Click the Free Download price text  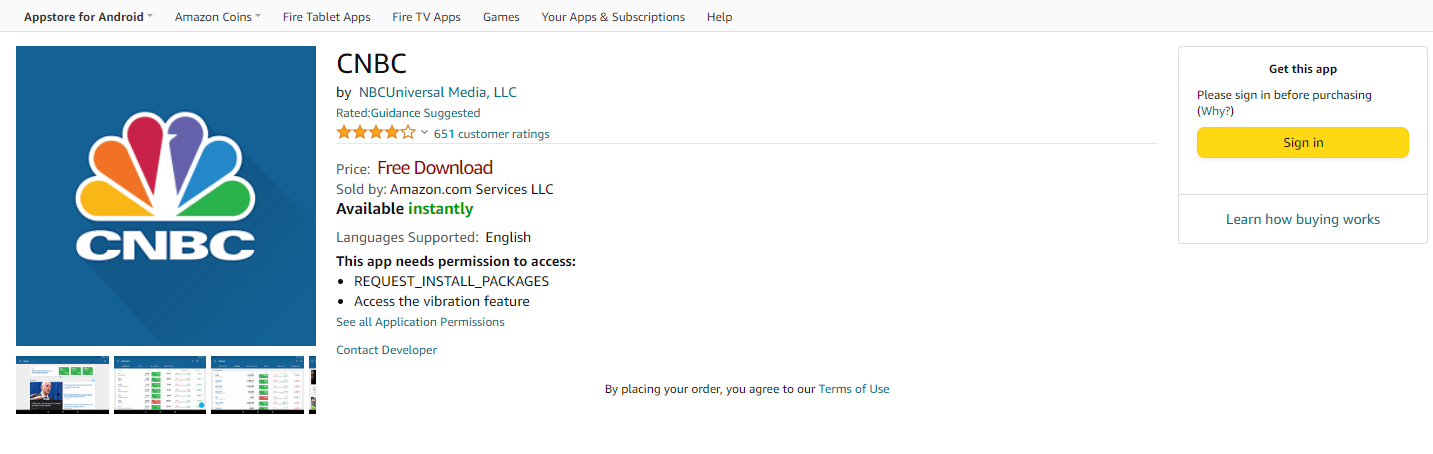click(435, 168)
